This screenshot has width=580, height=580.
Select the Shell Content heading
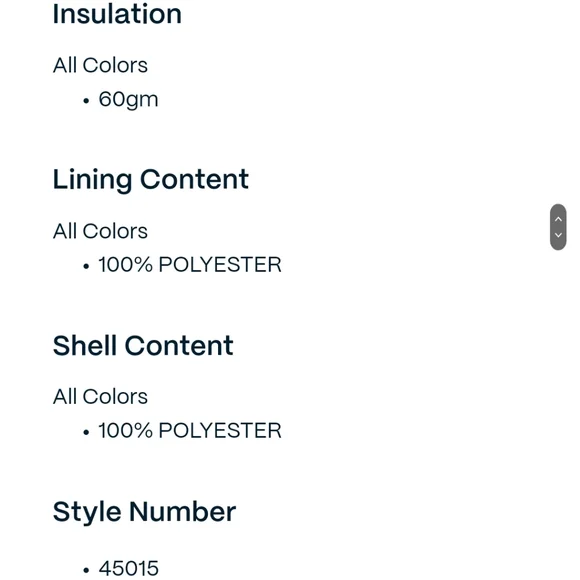[x=143, y=345]
